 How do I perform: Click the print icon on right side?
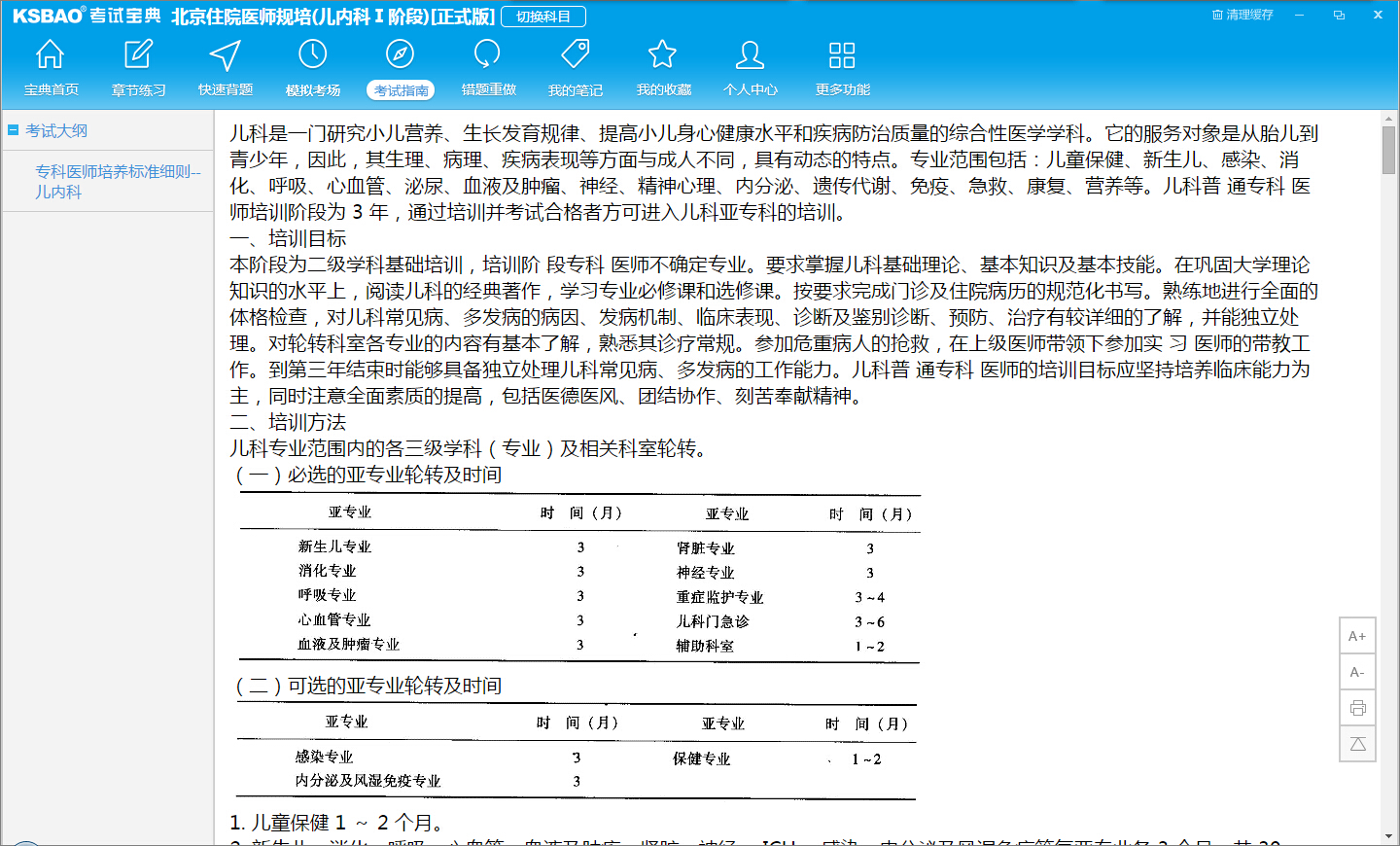point(1357,708)
